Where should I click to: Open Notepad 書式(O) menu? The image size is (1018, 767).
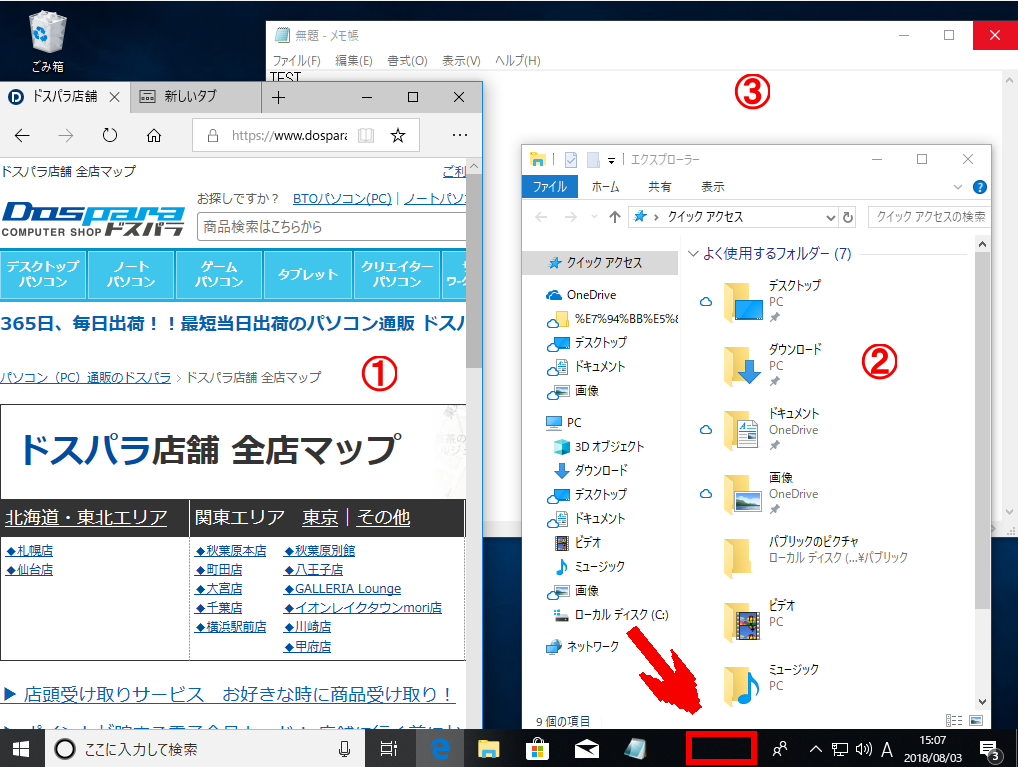(407, 60)
